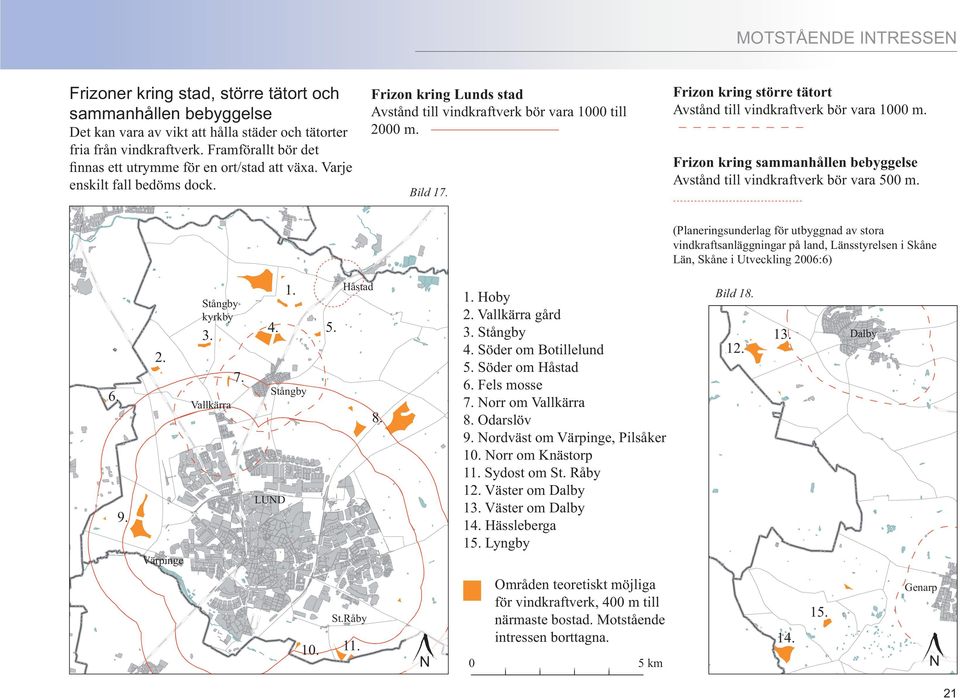
Task: Click the "Avstånd till vindkraftverk bör vara 1000 m." line
Action: (x=800, y=110)
